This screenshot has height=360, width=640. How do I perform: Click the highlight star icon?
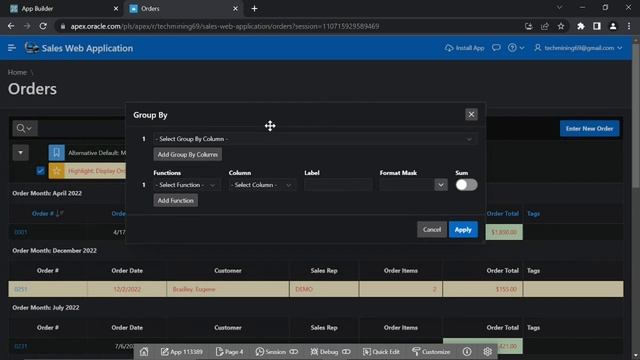pyautogui.click(x=56, y=171)
